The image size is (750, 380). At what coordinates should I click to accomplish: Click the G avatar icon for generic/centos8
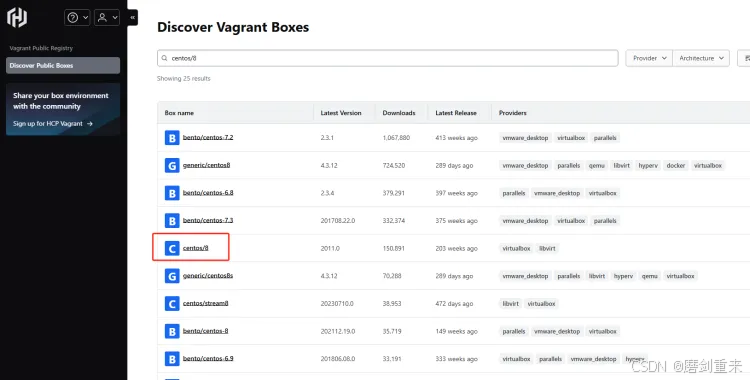tap(172, 166)
